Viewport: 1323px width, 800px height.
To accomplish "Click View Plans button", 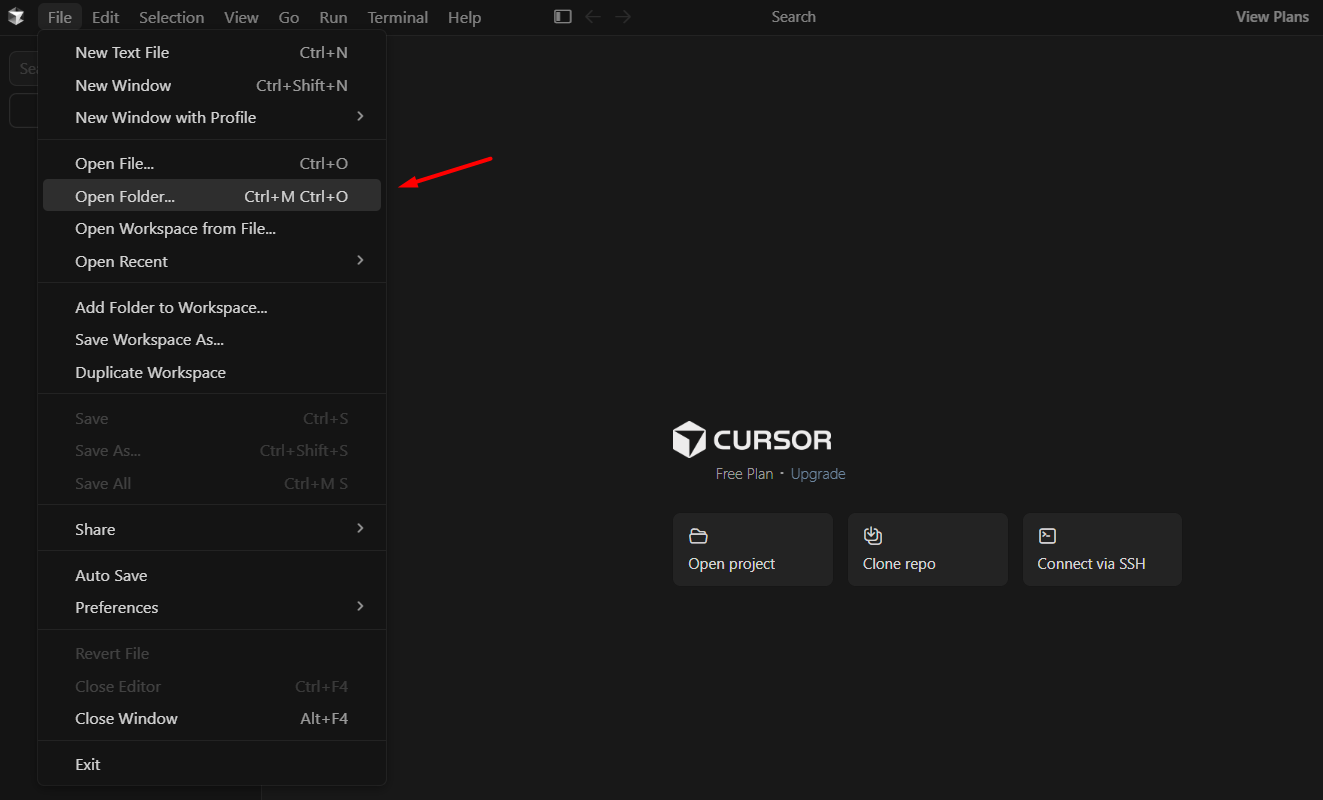I will (x=1272, y=17).
